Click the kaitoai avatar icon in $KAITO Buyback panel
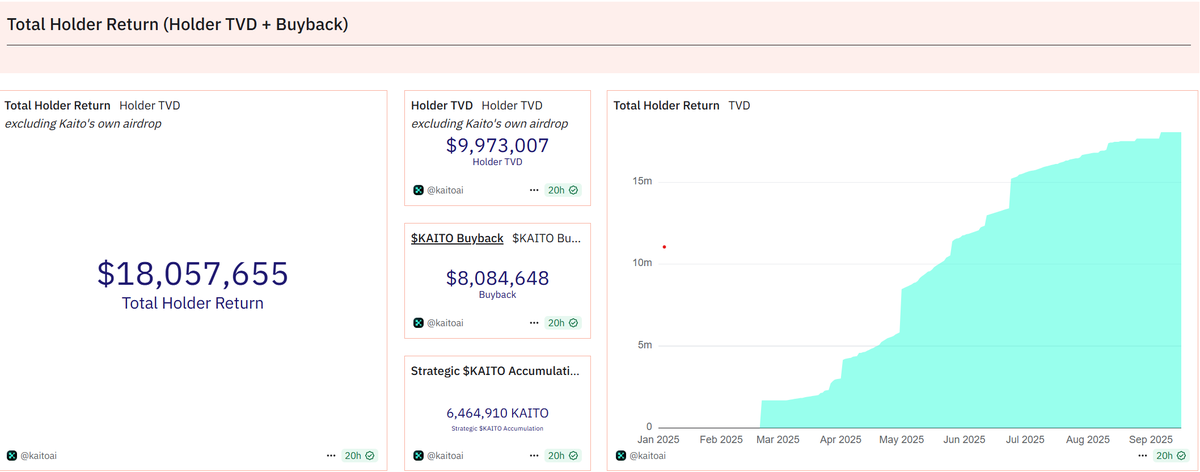This screenshot has height=472, width=1200. [x=418, y=322]
